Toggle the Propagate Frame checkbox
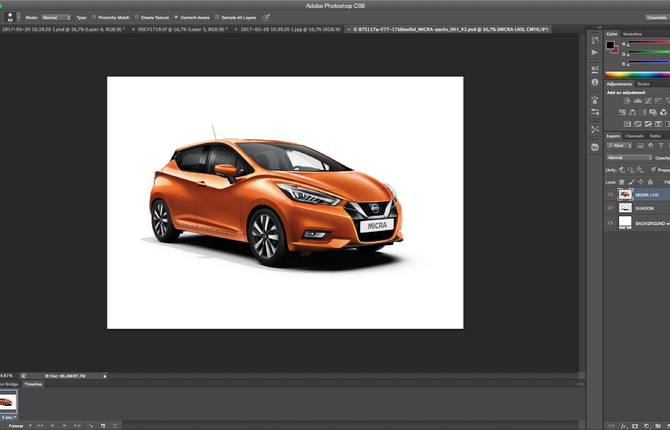Screen dimensions: 670x430 (653, 170)
